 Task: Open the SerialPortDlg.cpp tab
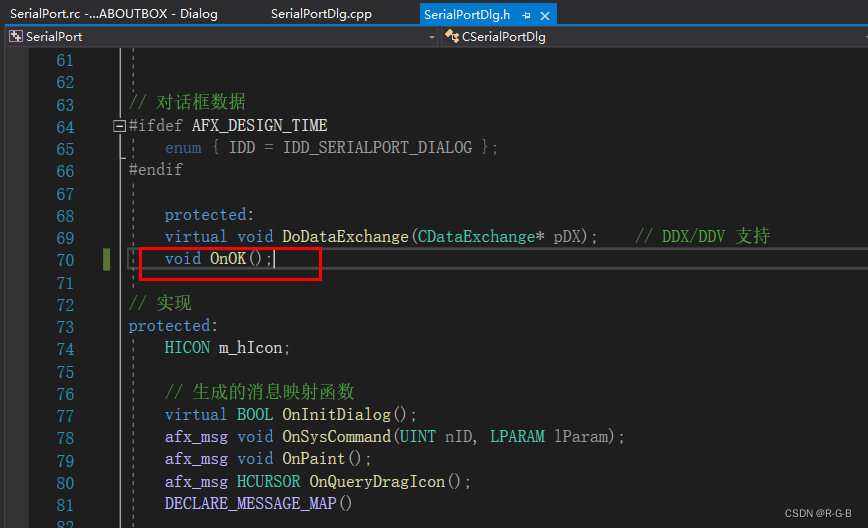(321, 14)
